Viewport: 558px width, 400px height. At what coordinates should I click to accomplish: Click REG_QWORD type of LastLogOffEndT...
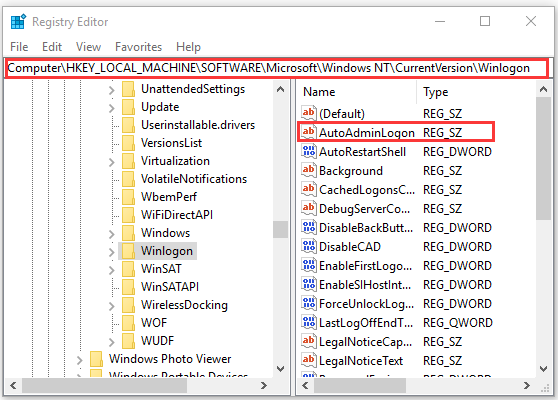point(458,323)
